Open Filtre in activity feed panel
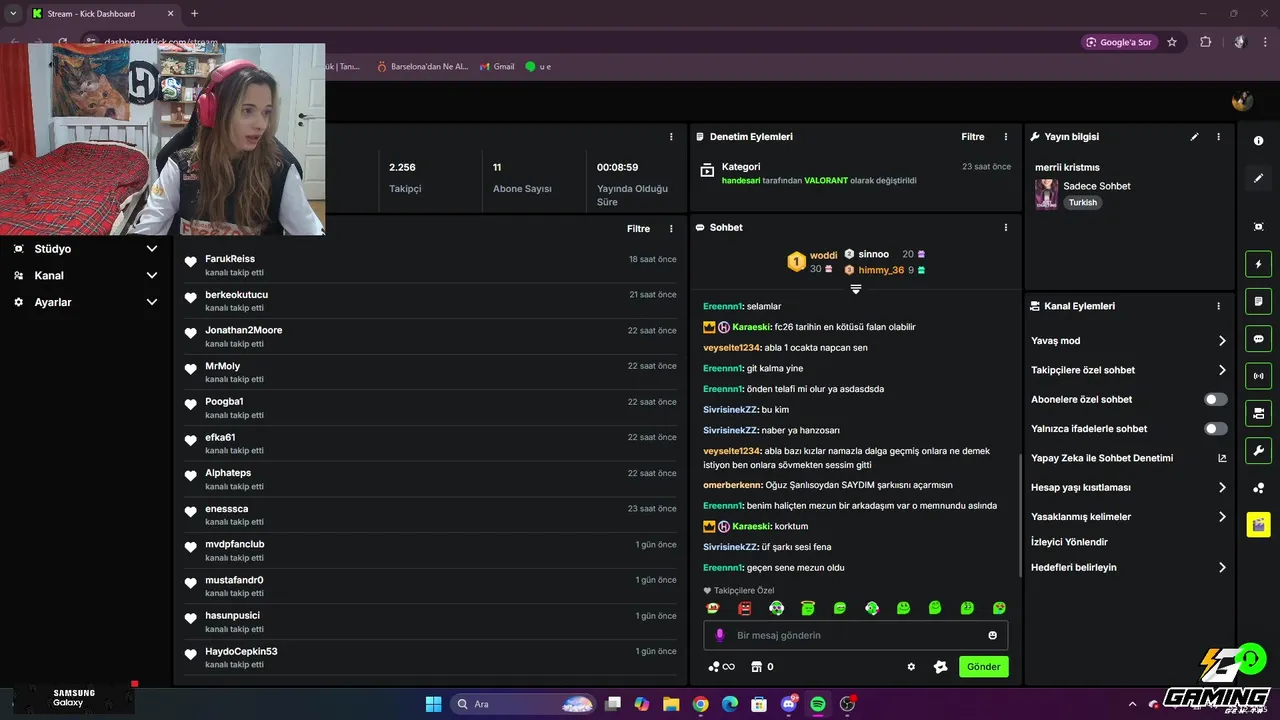Viewport: 1280px width, 720px height. tap(638, 229)
